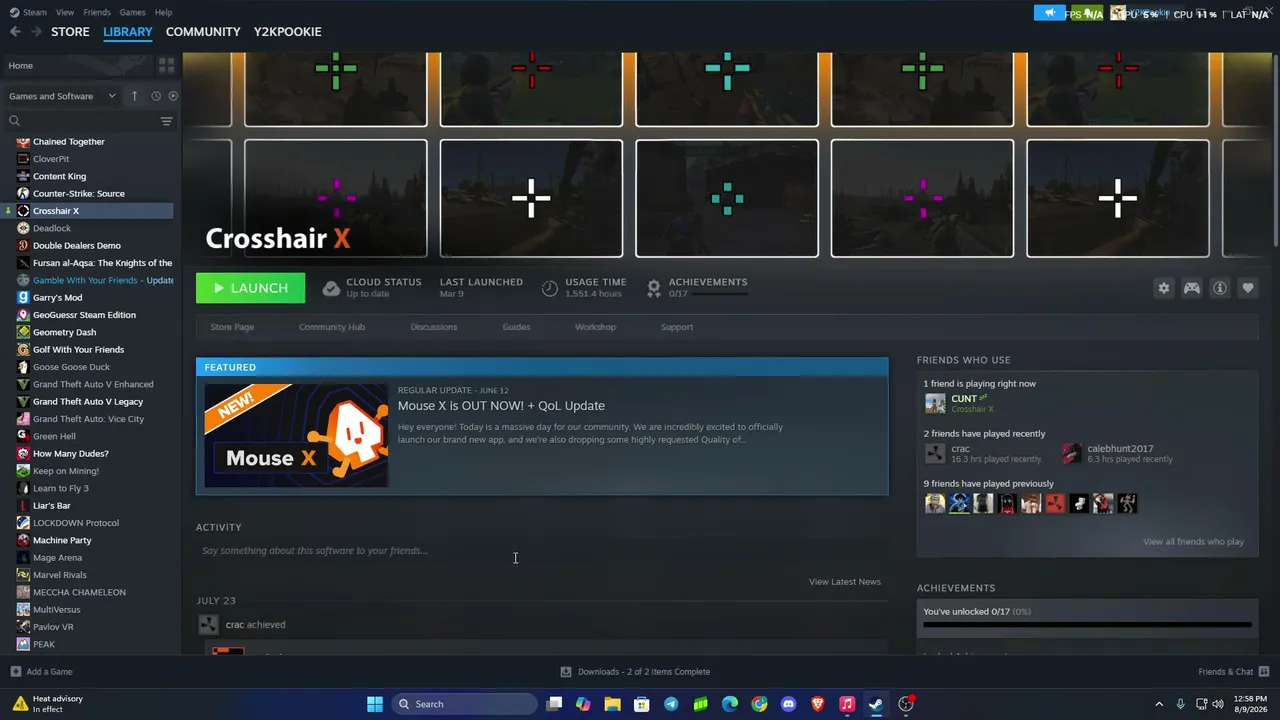1280x720 pixels.
Task: Toggle ready-to-play filter icon
Action: [173, 96]
